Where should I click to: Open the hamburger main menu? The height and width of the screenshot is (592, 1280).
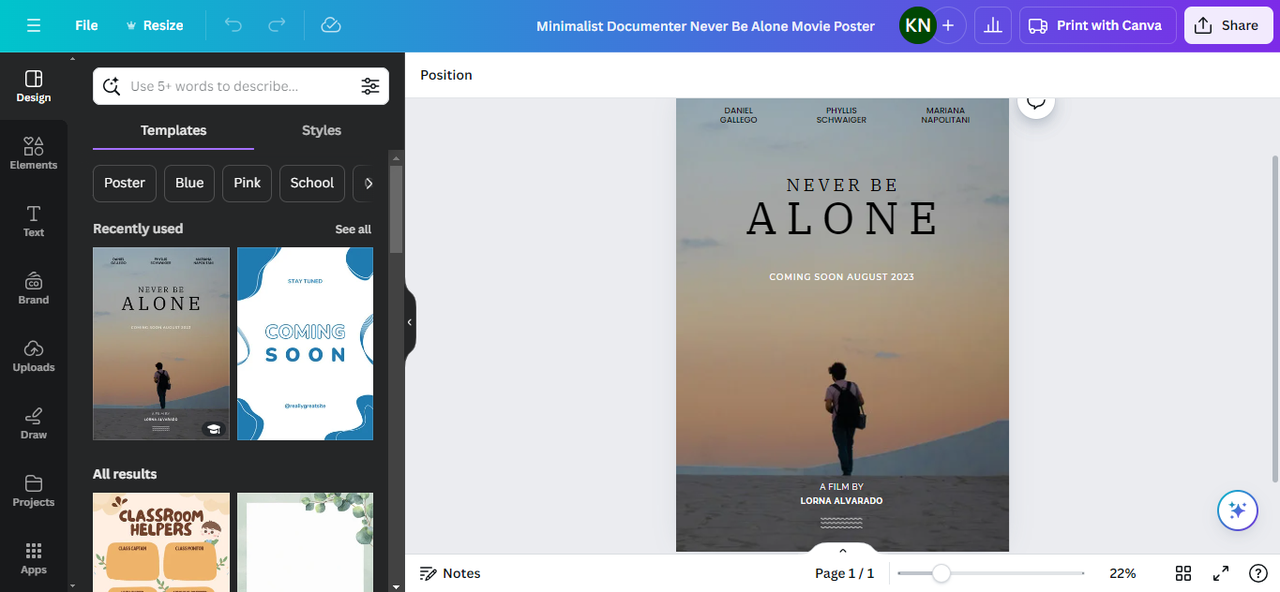(33, 25)
